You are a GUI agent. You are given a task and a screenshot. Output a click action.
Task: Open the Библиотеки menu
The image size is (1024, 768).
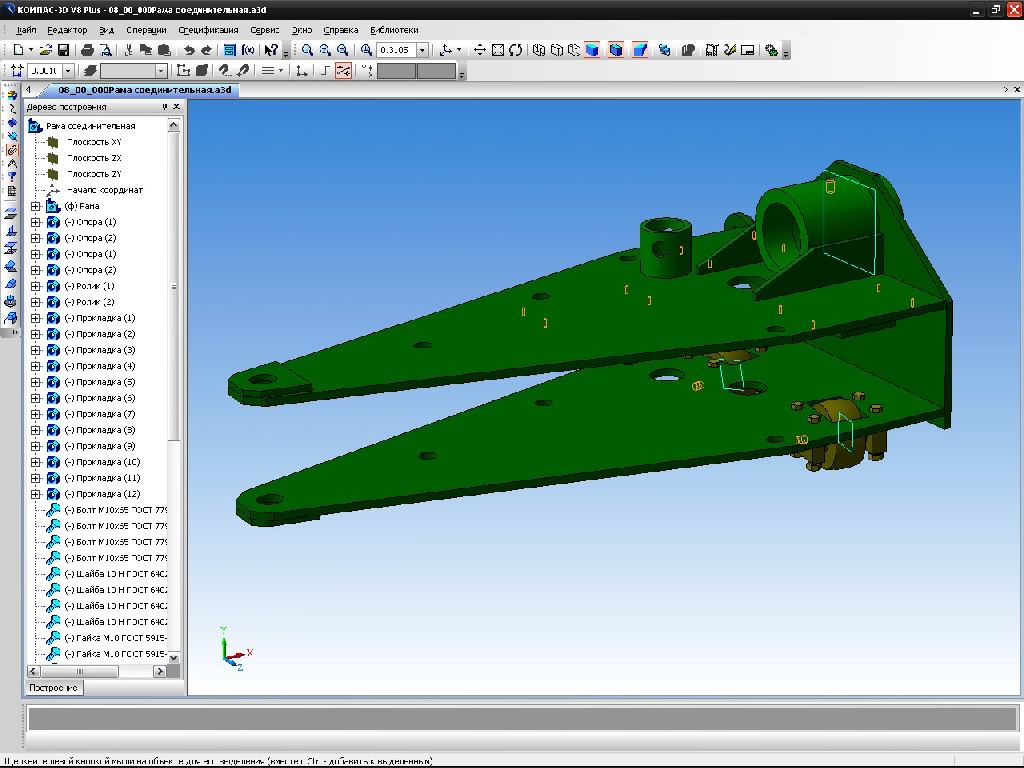394,30
